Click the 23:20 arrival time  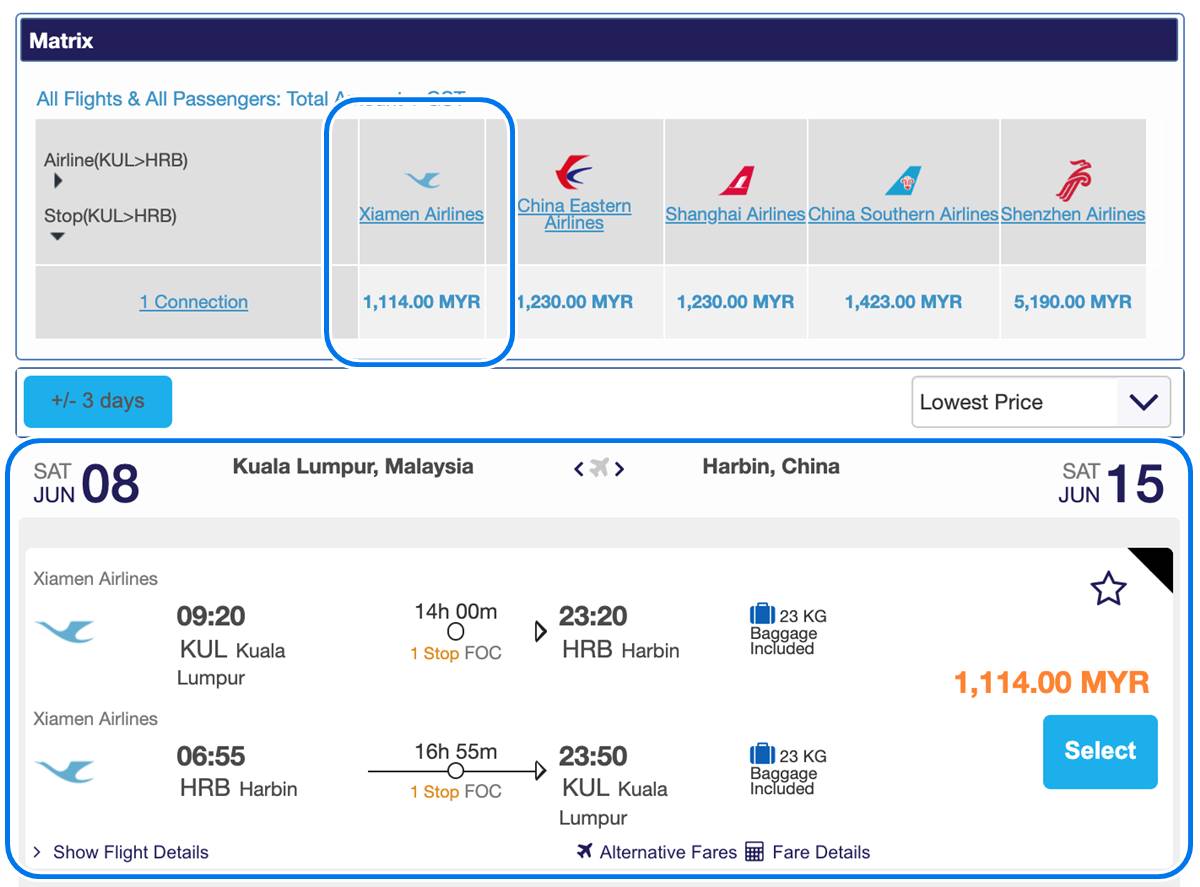tap(594, 616)
